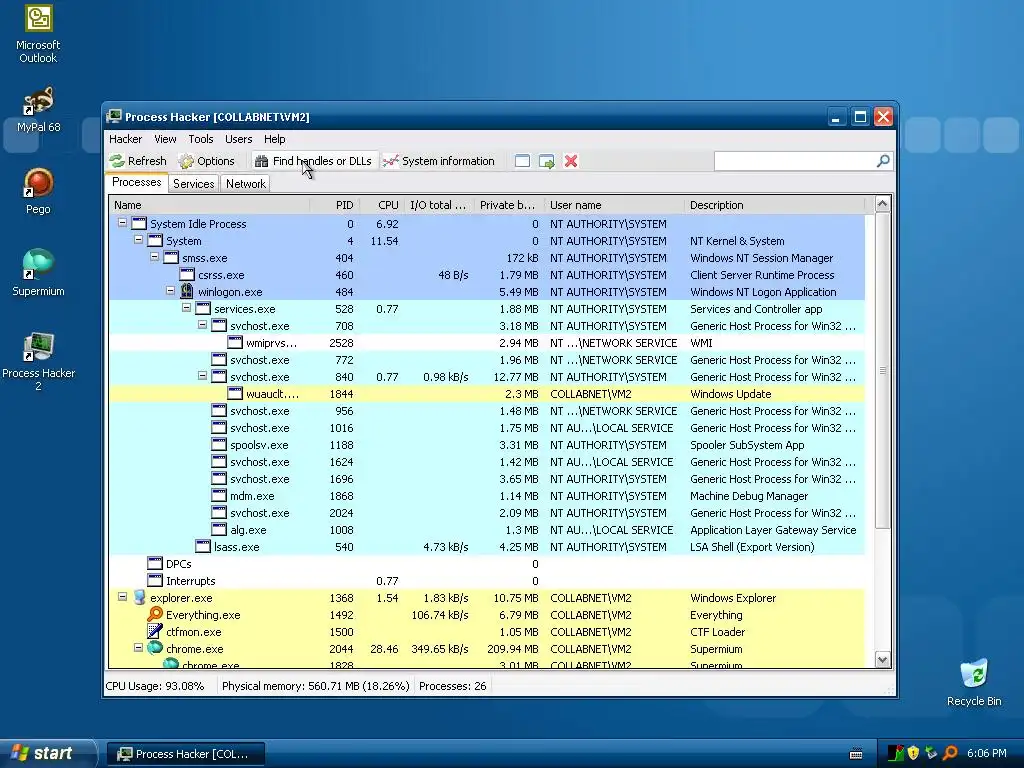Viewport: 1024px width, 768px height.
Task: Open the Recycle Bin
Action: pyautogui.click(x=974, y=682)
